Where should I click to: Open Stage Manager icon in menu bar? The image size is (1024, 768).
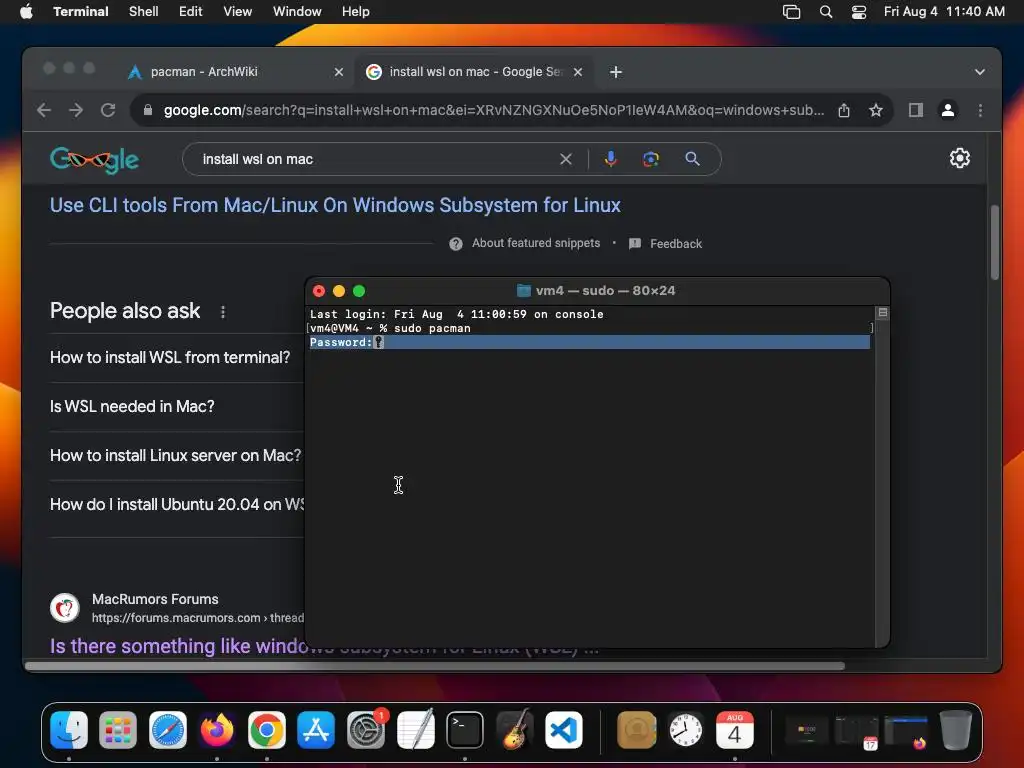pyautogui.click(x=792, y=12)
